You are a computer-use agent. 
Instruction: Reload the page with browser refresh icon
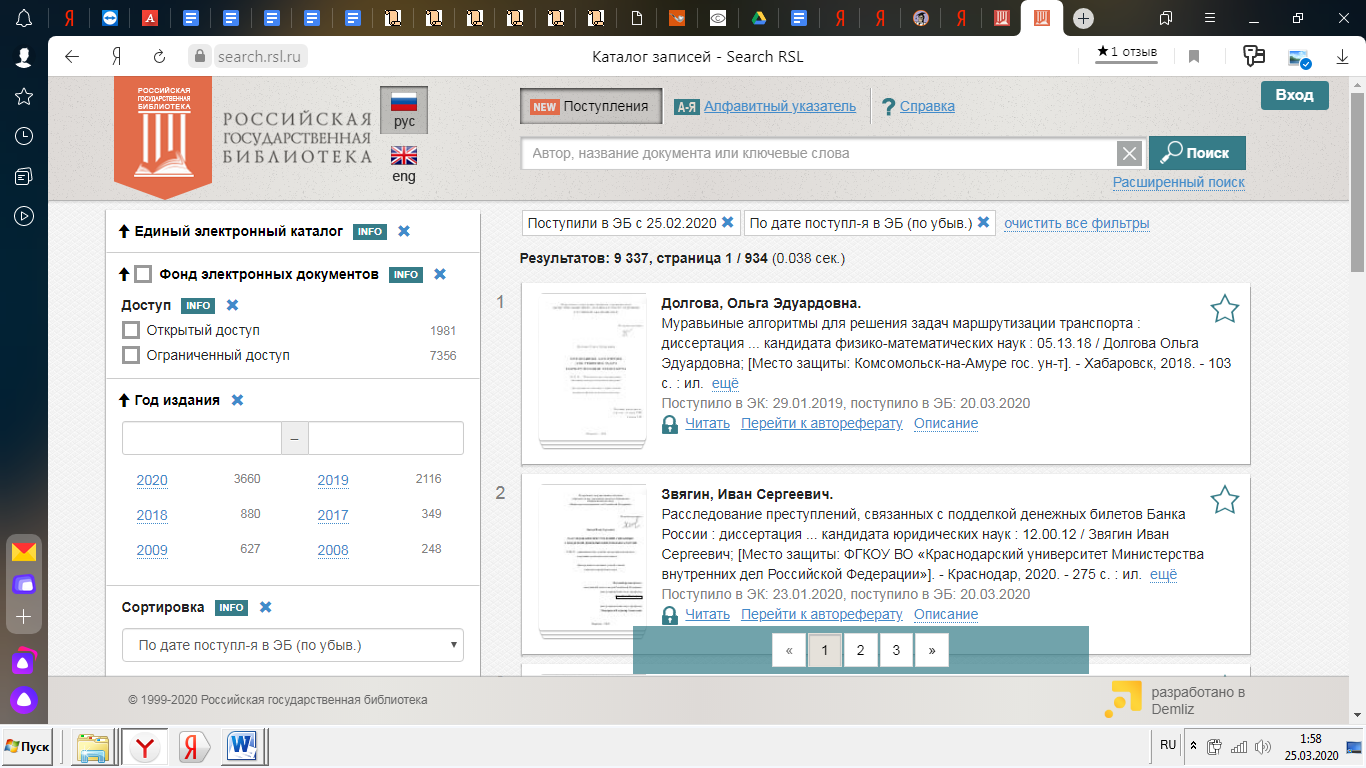coord(159,57)
